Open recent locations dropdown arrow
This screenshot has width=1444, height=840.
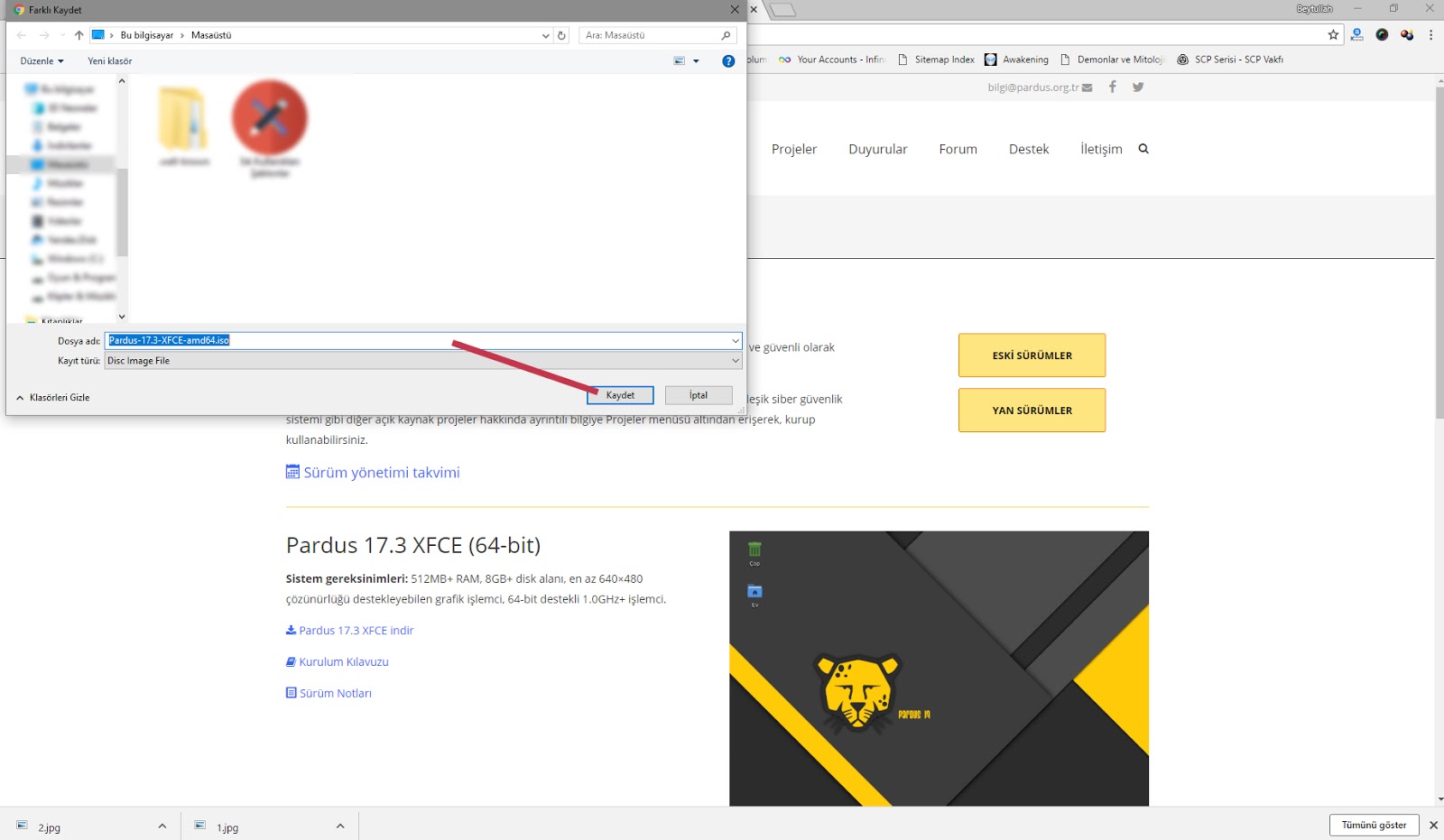click(x=62, y=35)
